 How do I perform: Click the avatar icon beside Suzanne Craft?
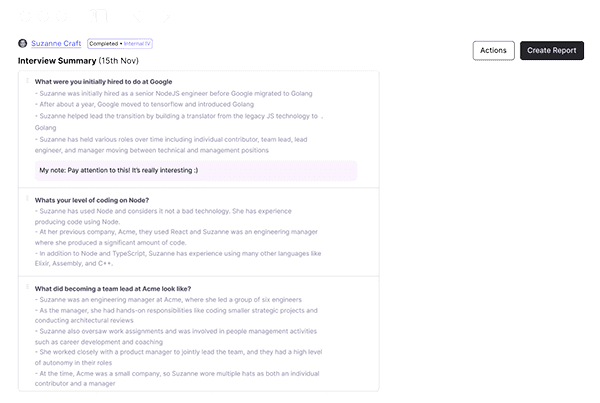point(23,44)
